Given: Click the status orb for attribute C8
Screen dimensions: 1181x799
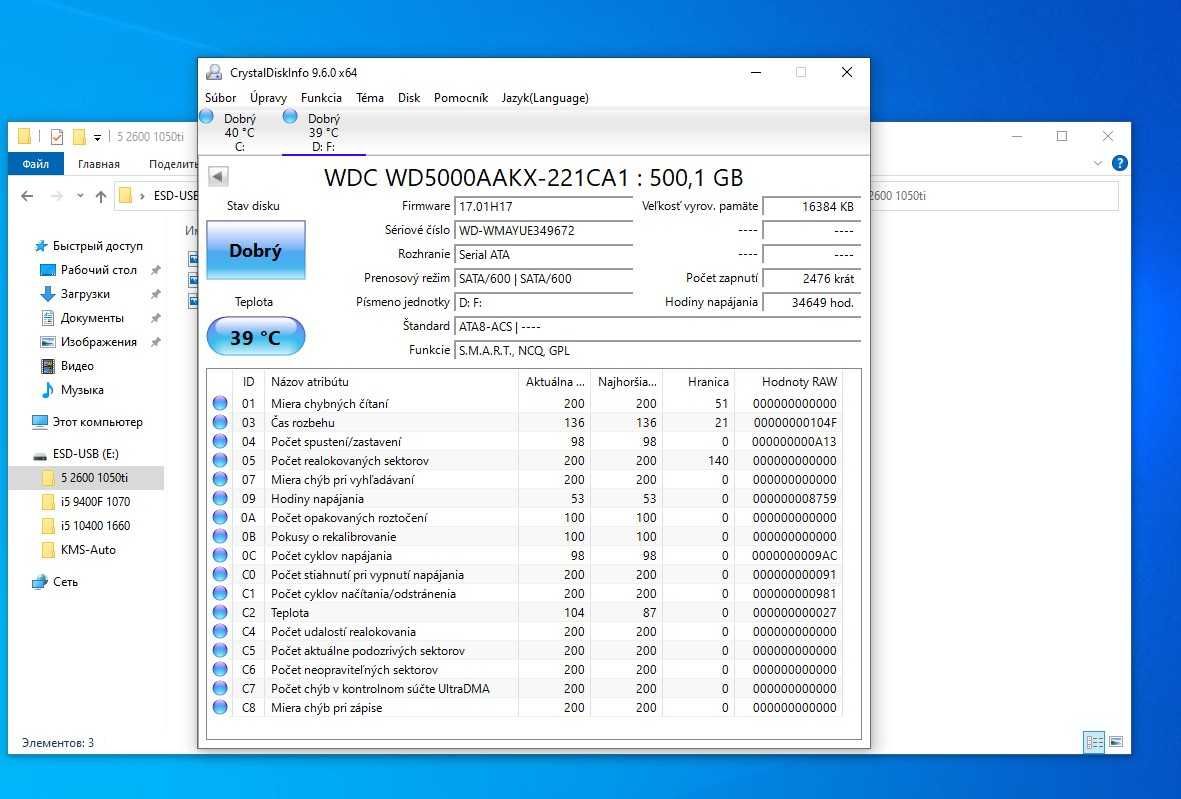Looking at the screenshot, I should pyautogui.click(x=220, y=707).
